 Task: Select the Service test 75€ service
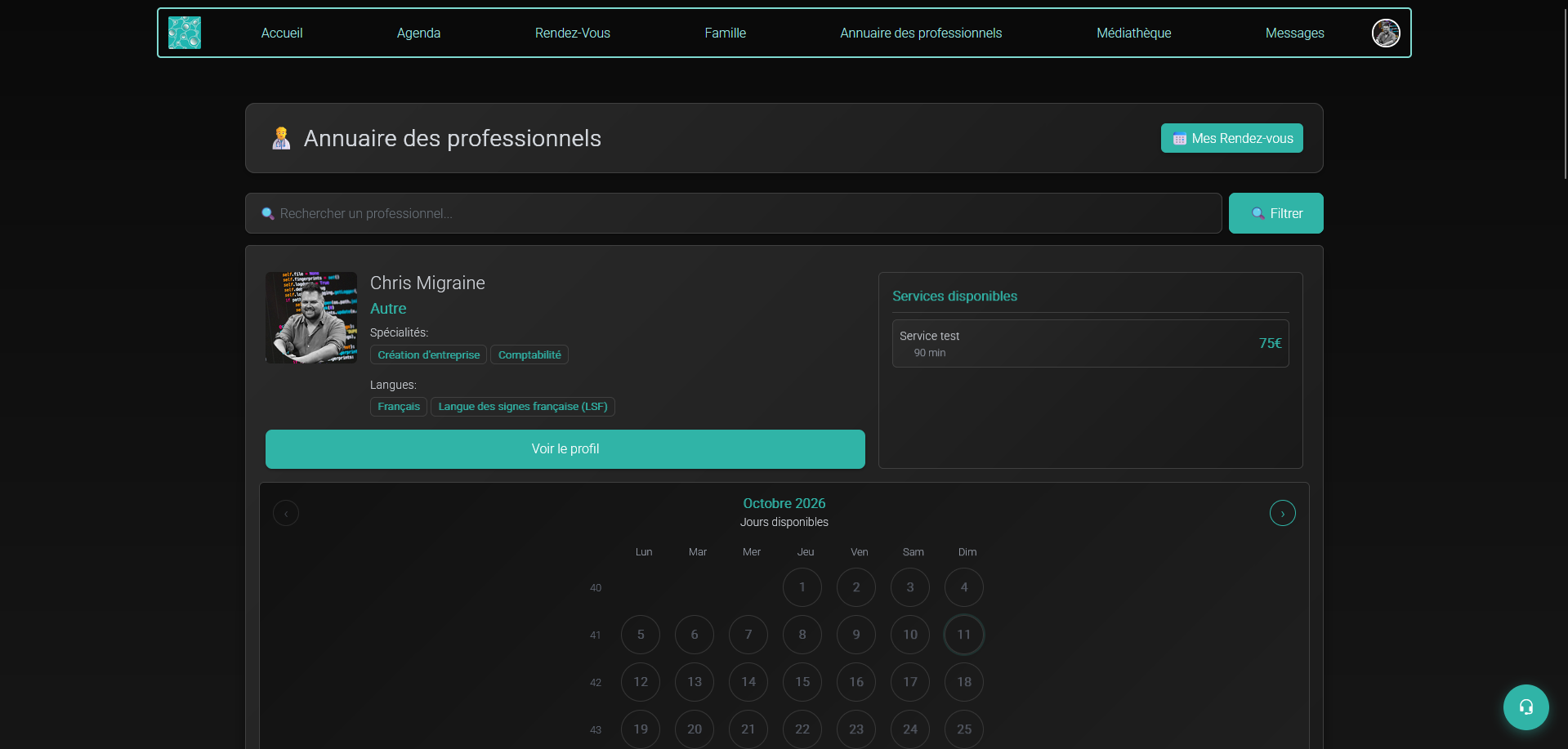click(1091, 343)
